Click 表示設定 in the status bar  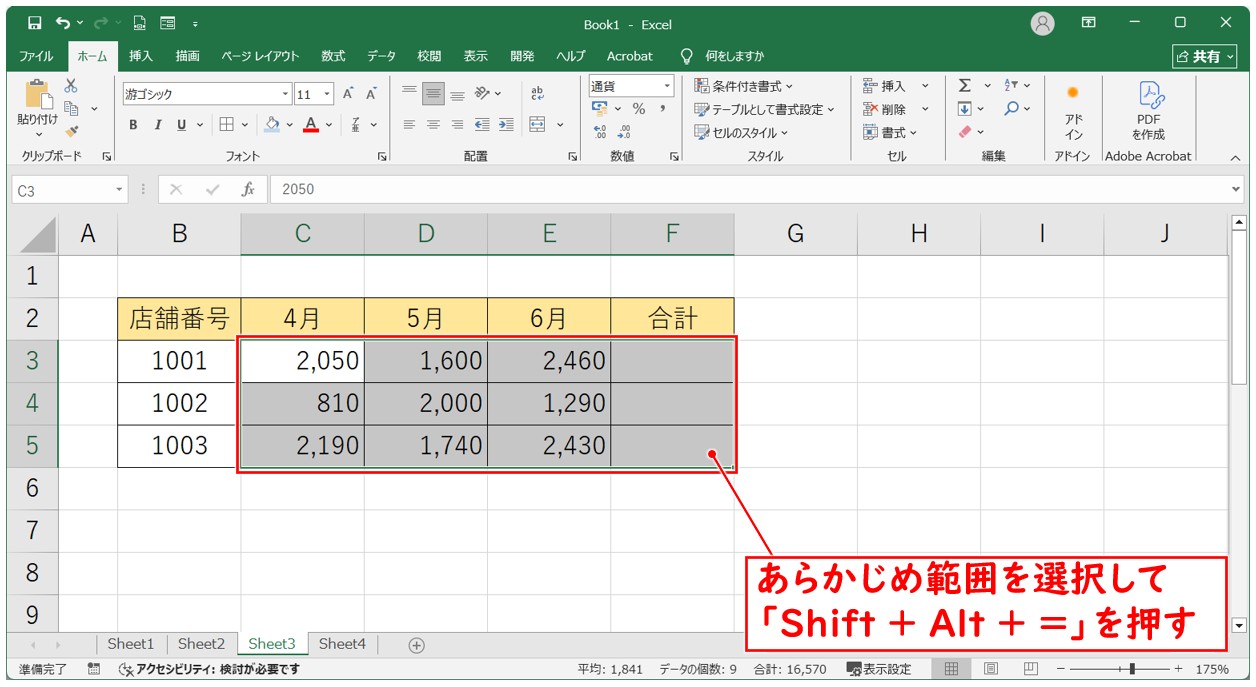point(879,669)
